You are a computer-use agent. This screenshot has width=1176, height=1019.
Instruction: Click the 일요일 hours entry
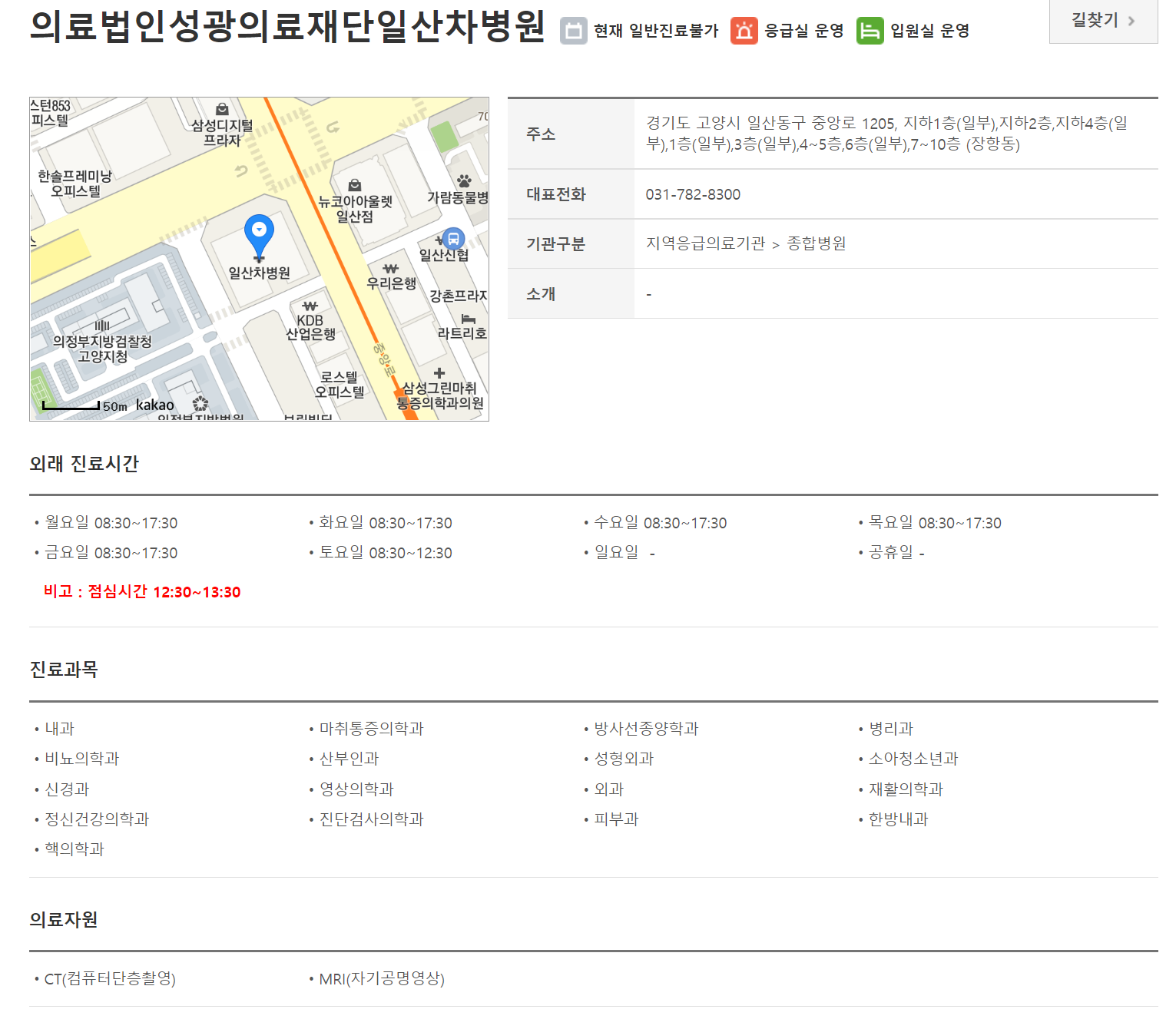coord(624,553)
